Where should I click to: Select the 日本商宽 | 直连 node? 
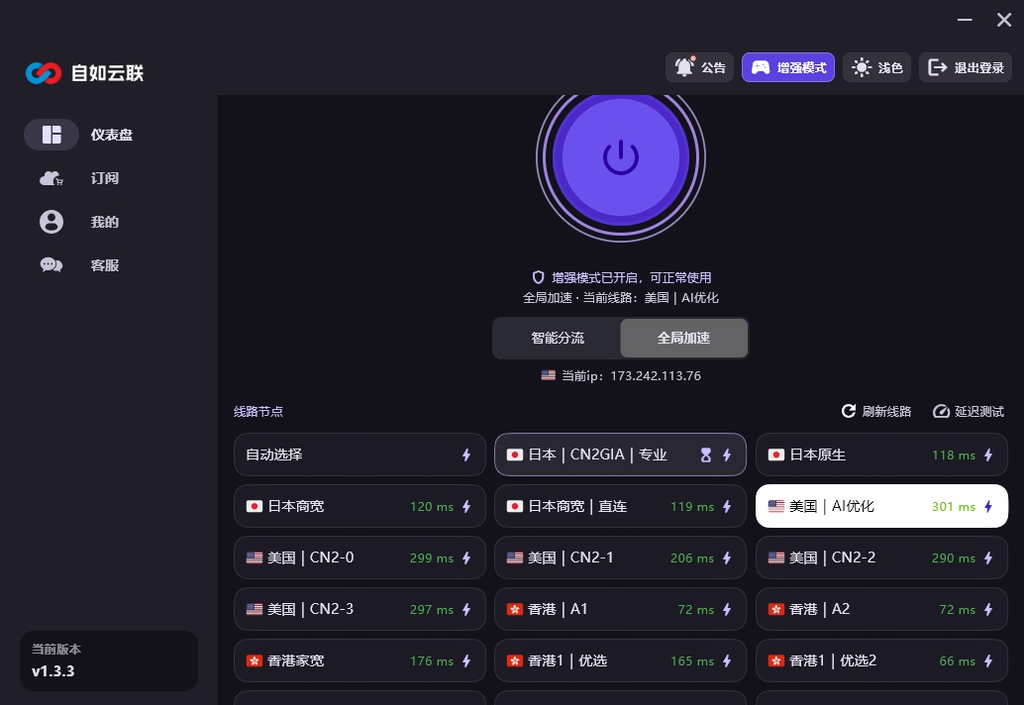click(620, 506)
